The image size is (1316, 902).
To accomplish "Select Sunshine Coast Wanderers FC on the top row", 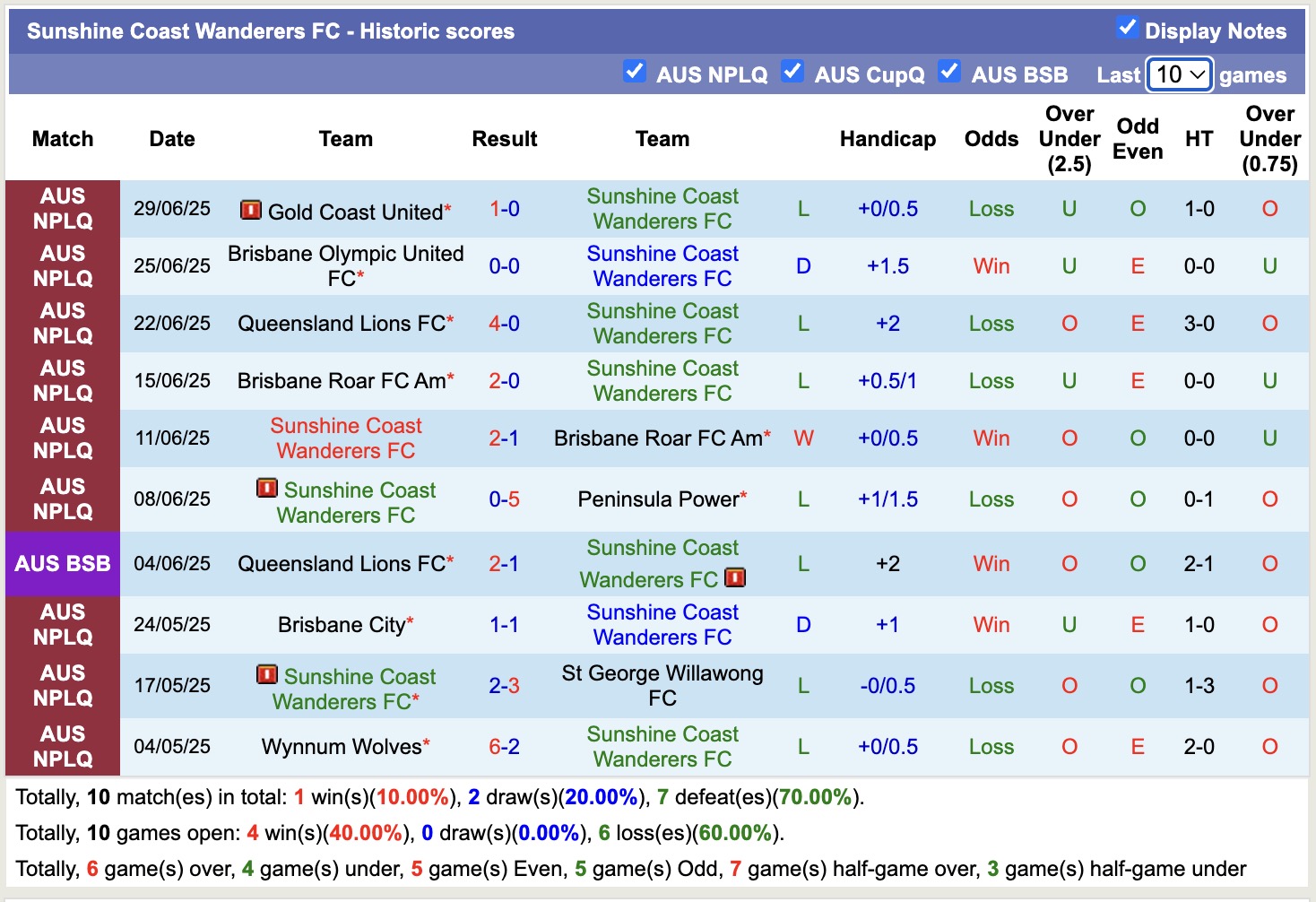I will [662, 209].
